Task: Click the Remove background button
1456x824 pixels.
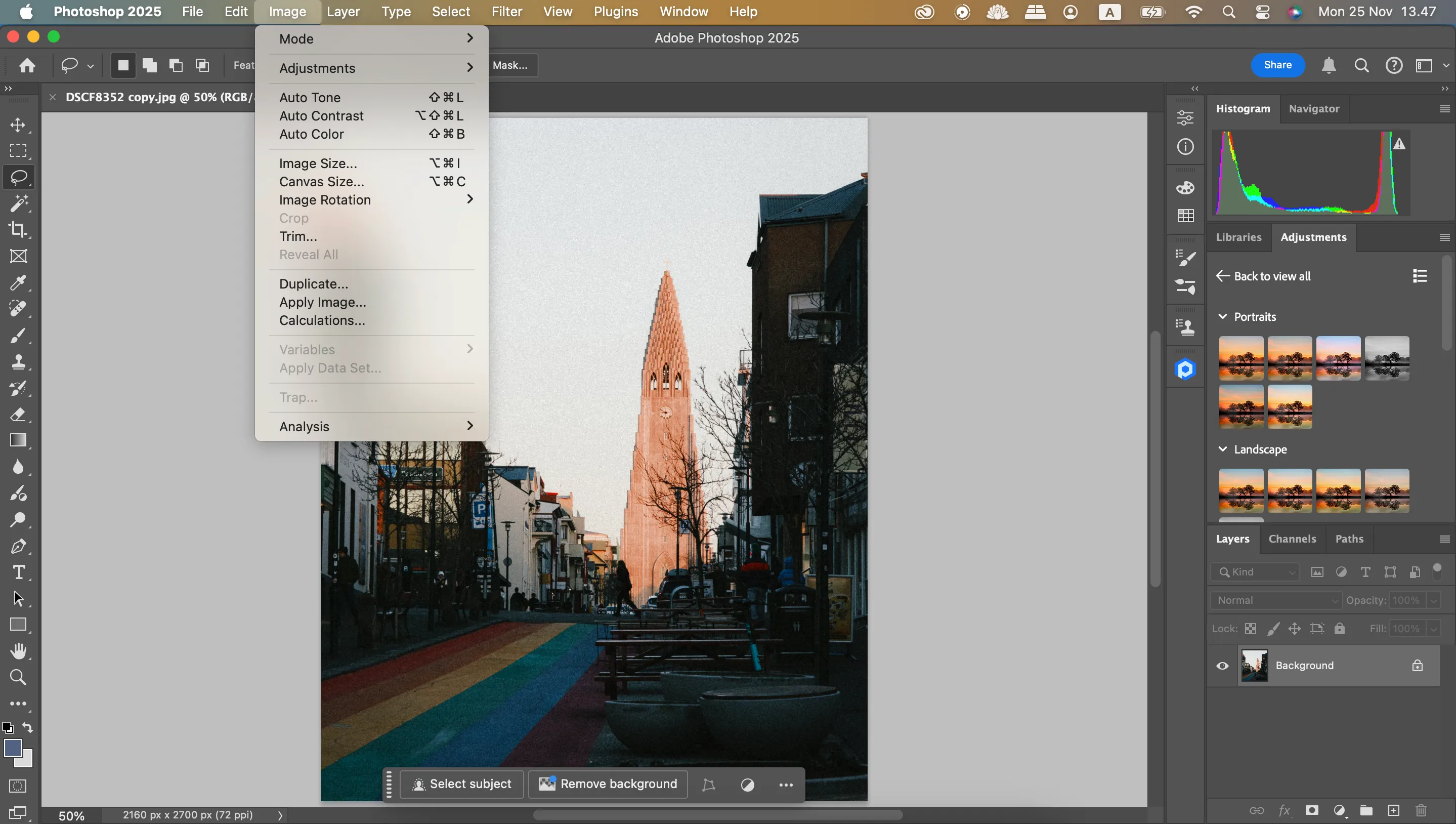Action: click(x=608, y=784)
